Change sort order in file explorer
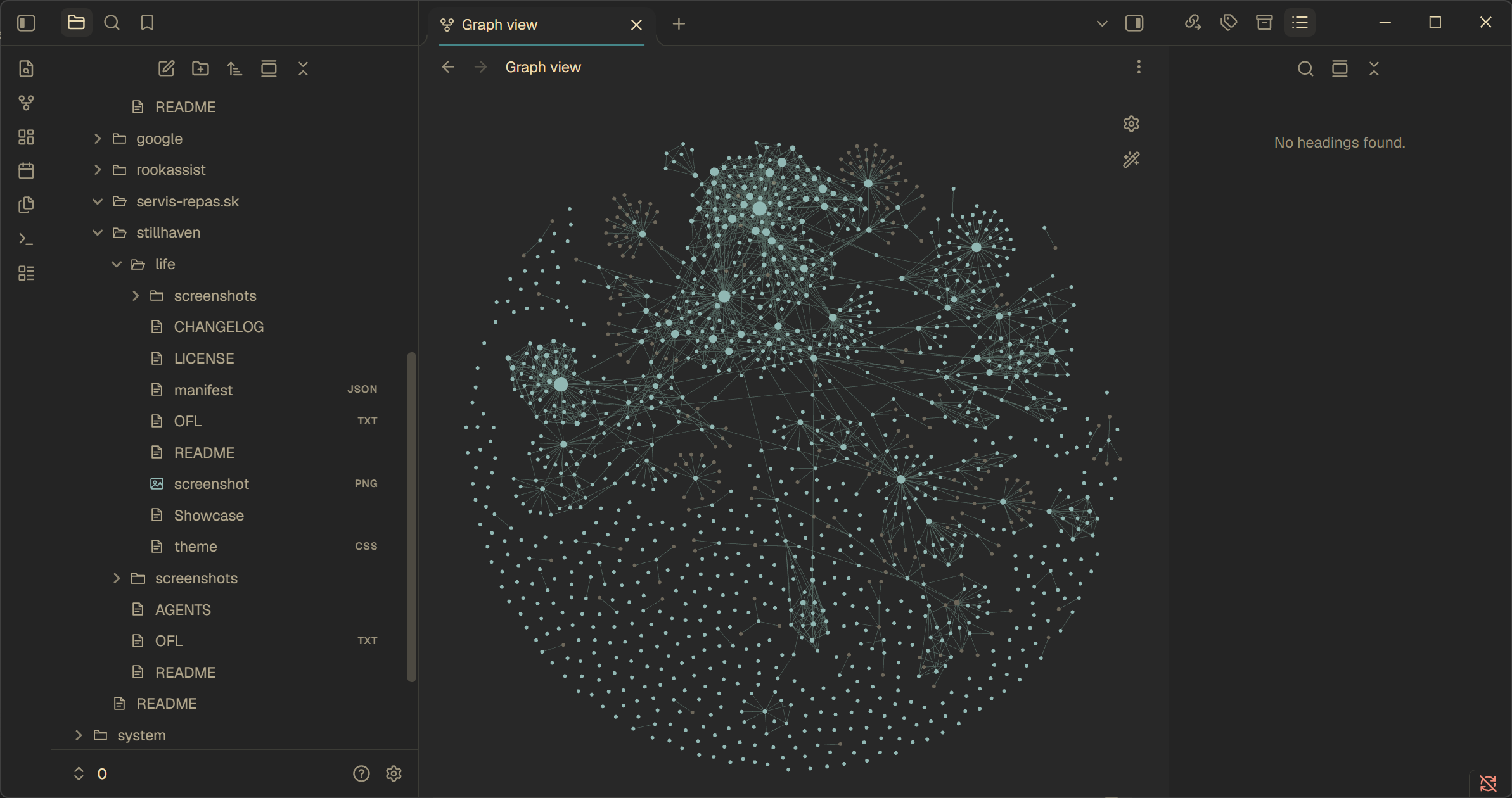Screen dimensions: 1512x798 tap(234, 68)
